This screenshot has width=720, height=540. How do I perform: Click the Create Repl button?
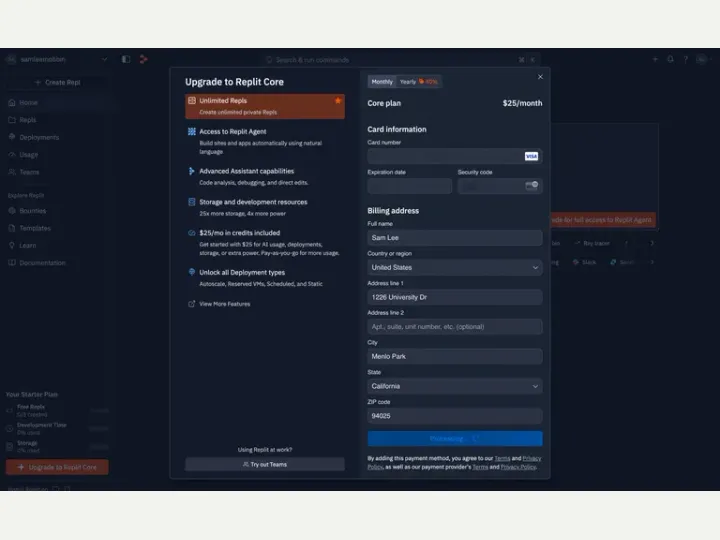click(x=57, y=82)
